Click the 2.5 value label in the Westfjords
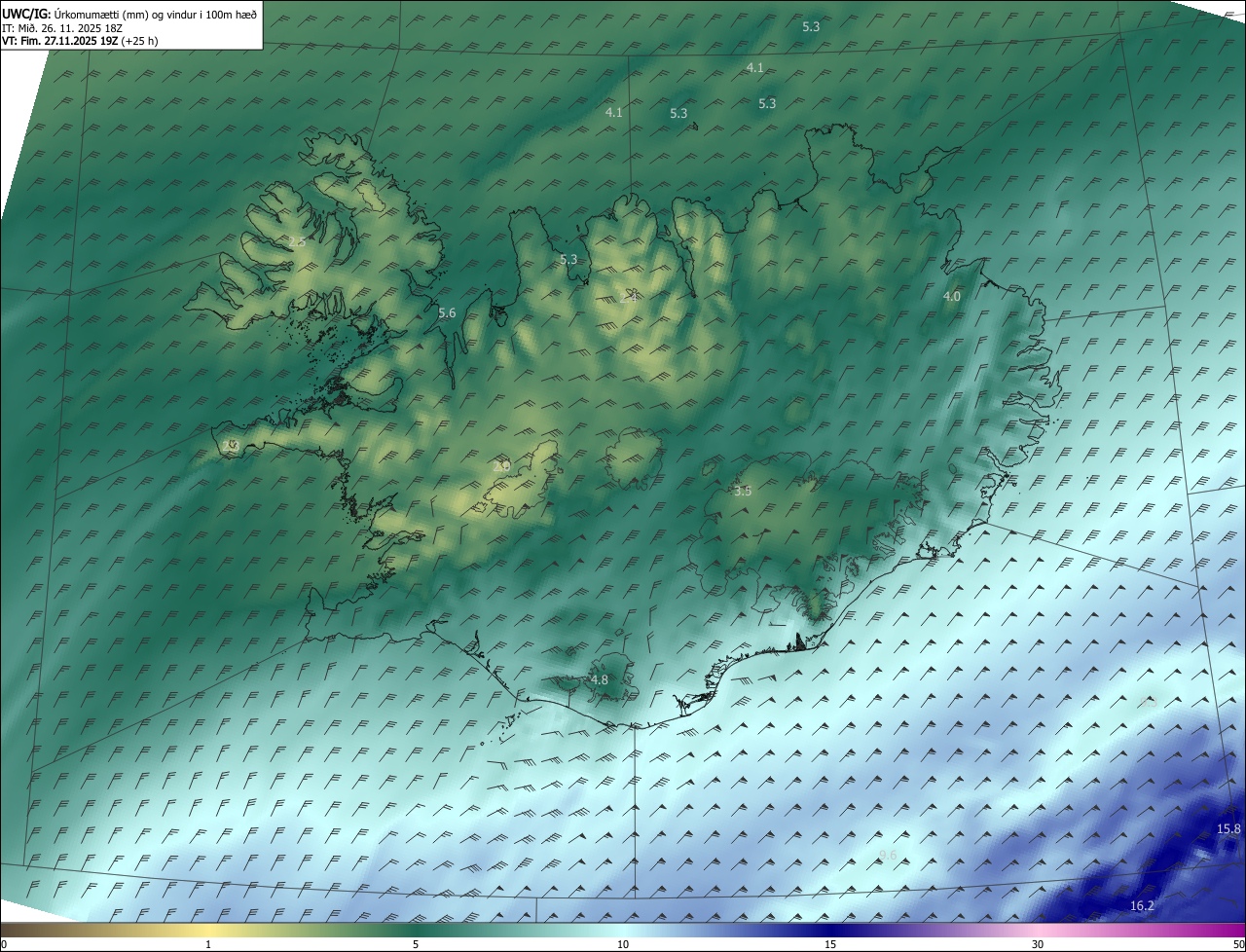Screen dimensions: 1246x952 [x=297, y=241]
